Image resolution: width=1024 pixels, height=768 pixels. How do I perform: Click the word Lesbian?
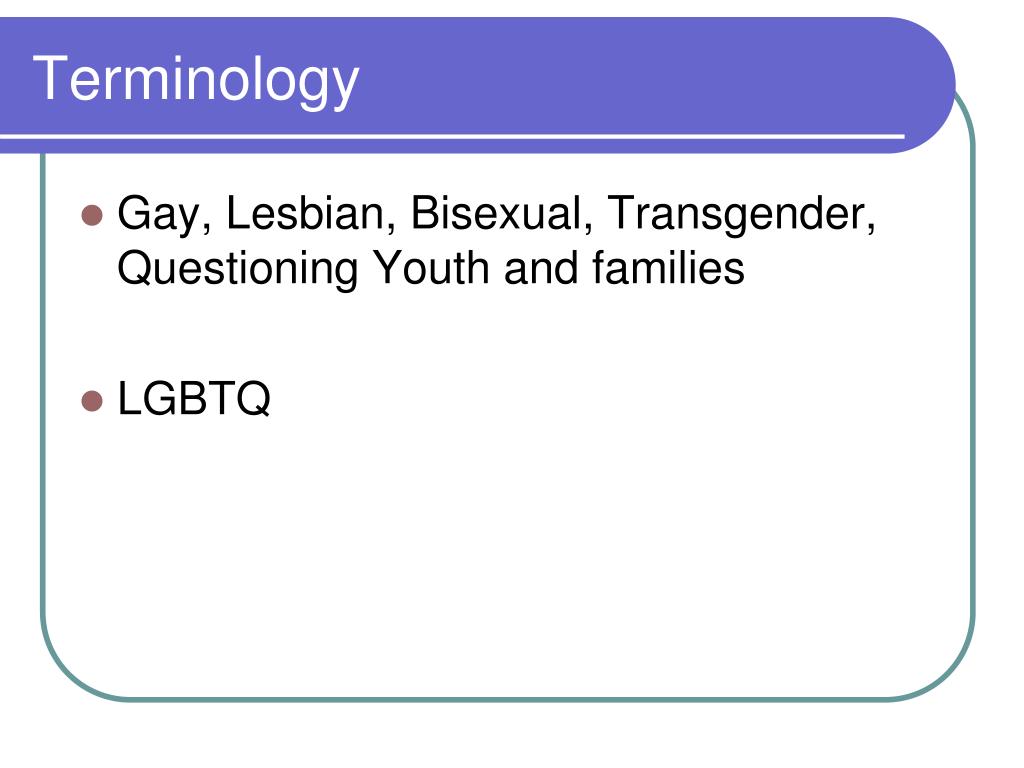pyautogui.click(x=304, y=213)
